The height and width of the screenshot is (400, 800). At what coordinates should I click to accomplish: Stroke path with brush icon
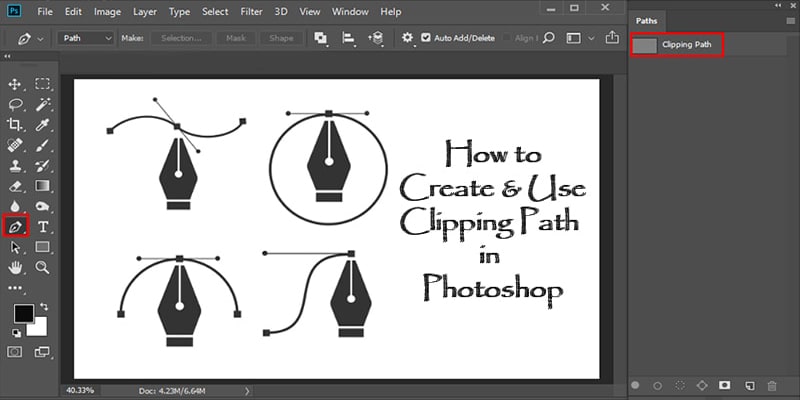coord(658,386)
